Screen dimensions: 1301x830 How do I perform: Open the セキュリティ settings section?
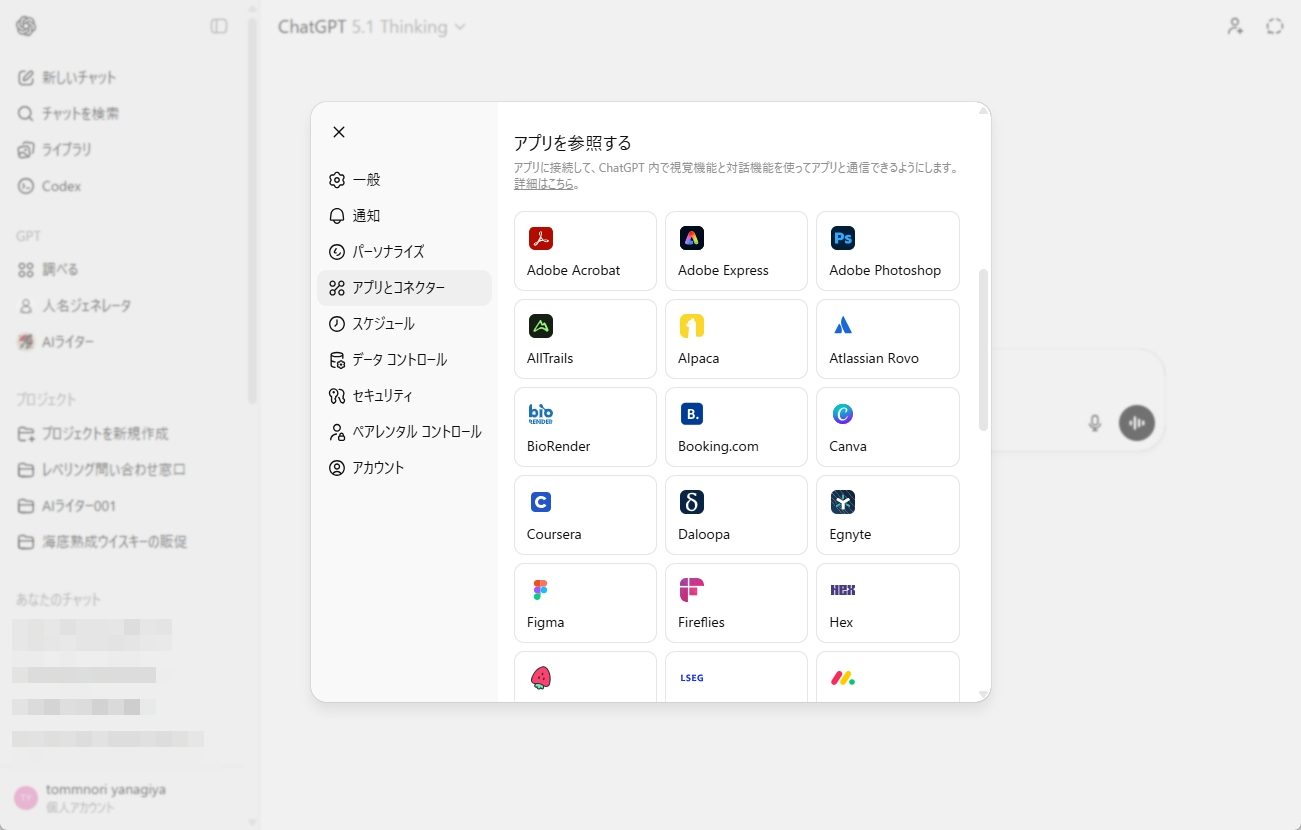point(380,395)
